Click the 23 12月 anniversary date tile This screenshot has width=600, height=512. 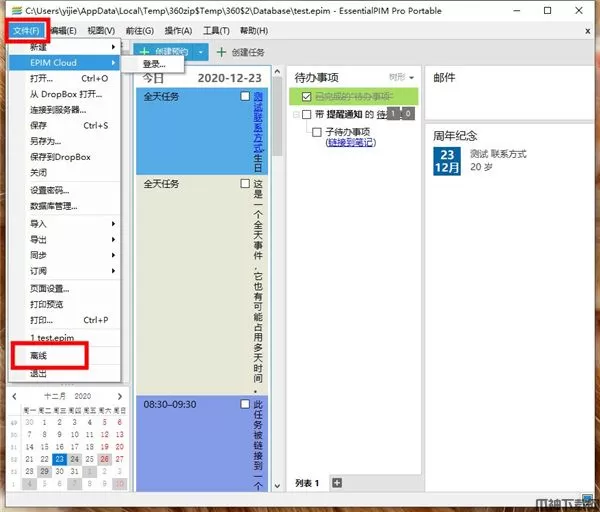click(x=447, y=161)
